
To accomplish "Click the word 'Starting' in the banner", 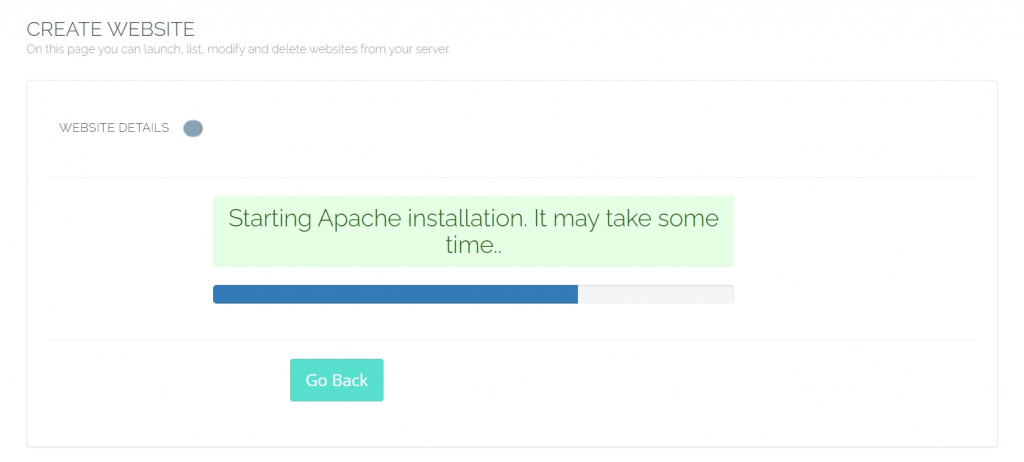I will pos(270,218).
